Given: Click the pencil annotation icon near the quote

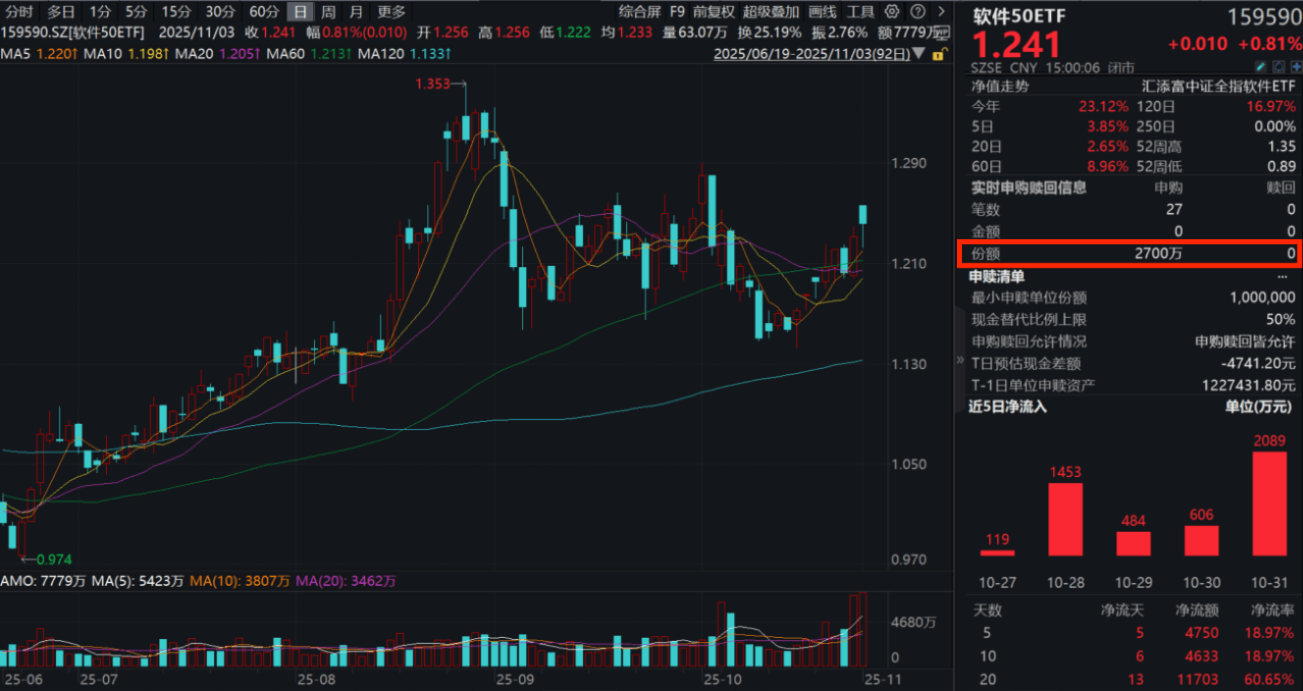Looking at the screenshot, I should [x=1261, y=66].
